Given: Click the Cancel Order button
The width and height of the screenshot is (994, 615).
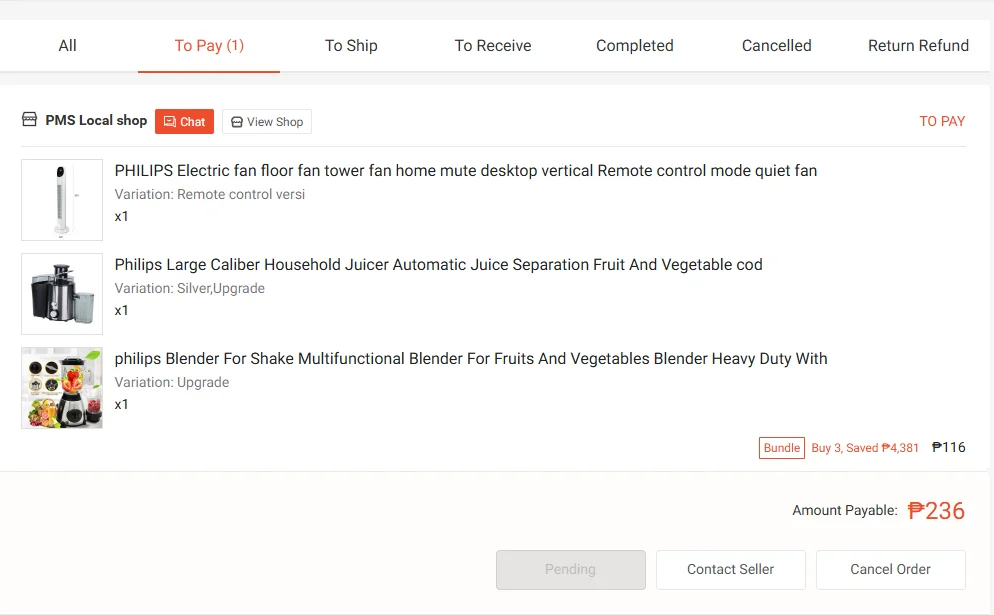Looking at the screenshot, I should [x=890, y=569].
